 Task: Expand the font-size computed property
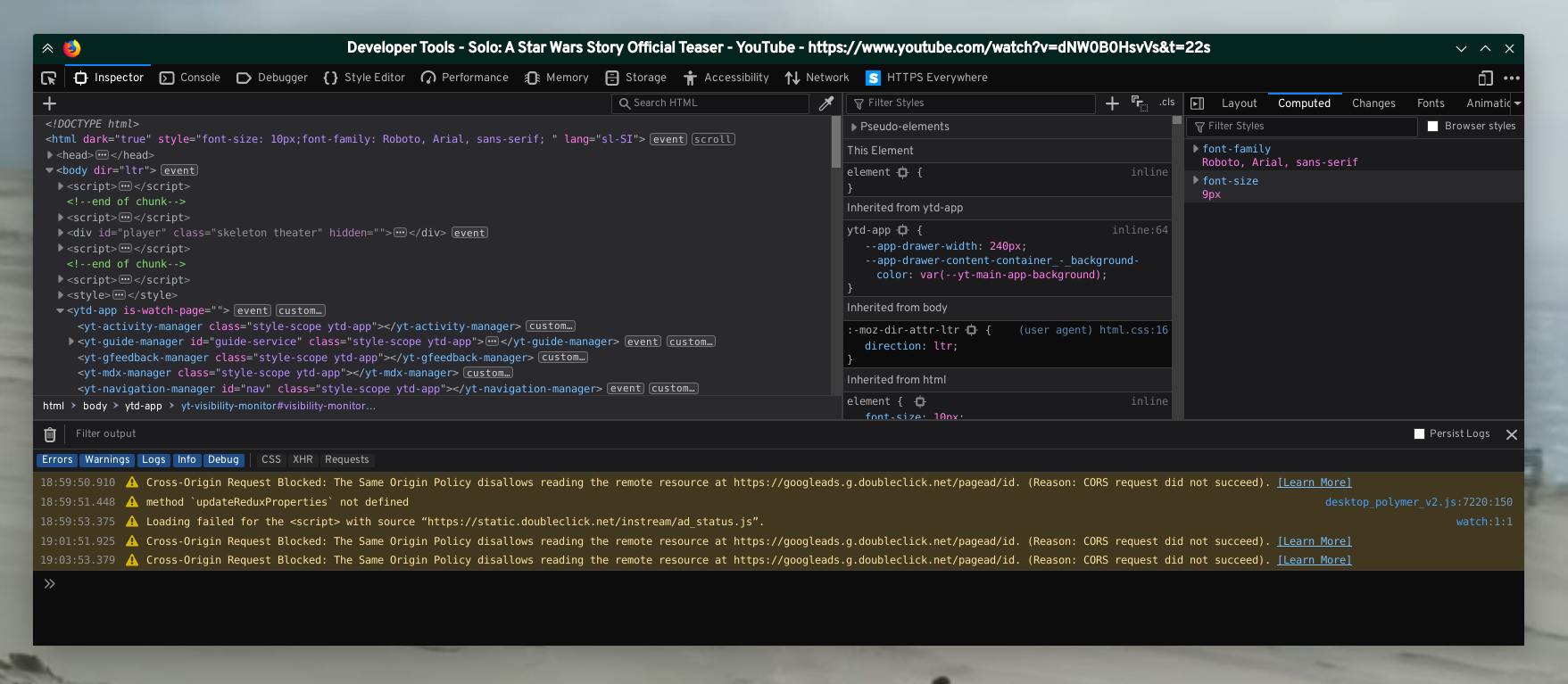[1196, 180]
